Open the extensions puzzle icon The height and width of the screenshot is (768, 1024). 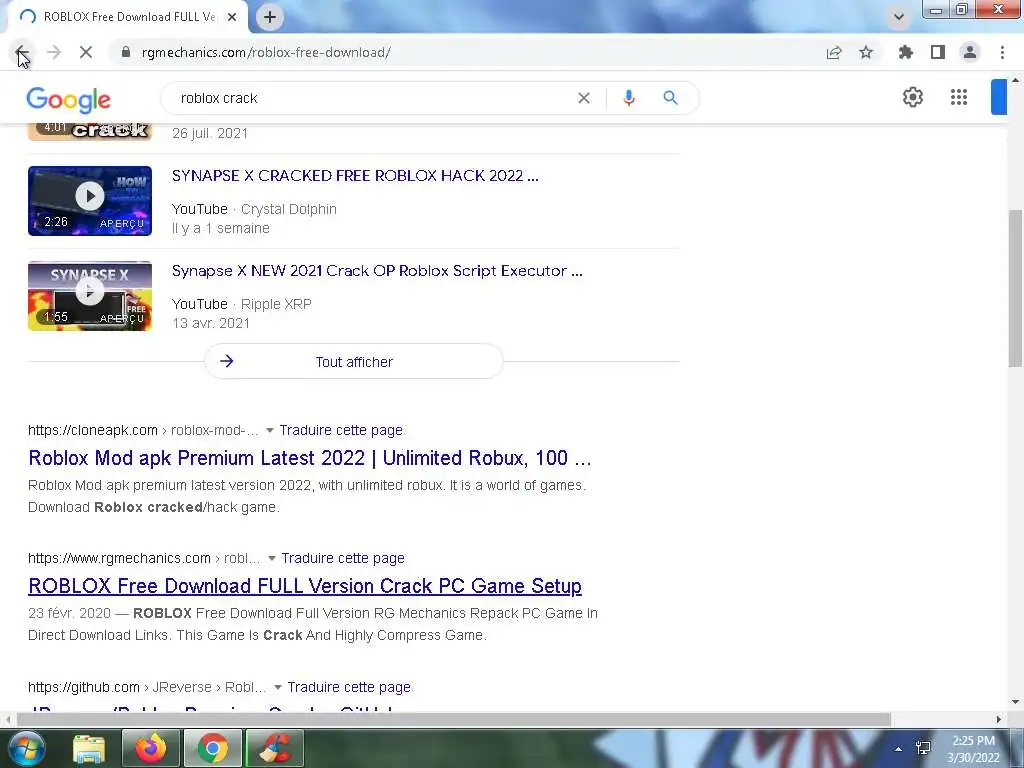[x=905, y=52]
